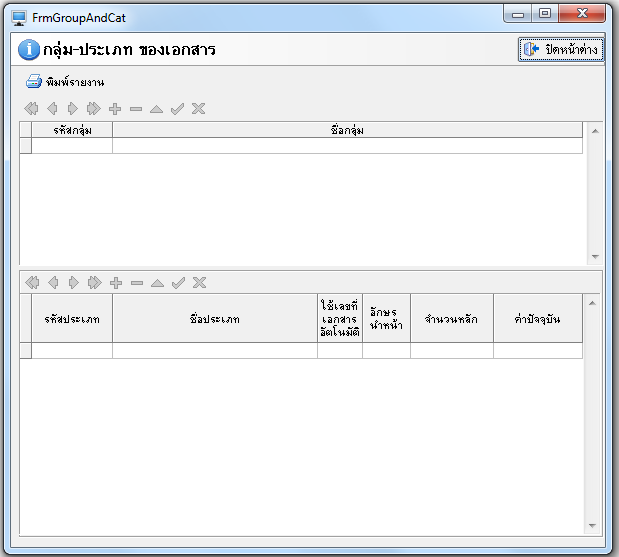Post group changes with checkmark icon
Image resolution: width=619 pixels, height=557 pixels.
(x=178, y=109)
